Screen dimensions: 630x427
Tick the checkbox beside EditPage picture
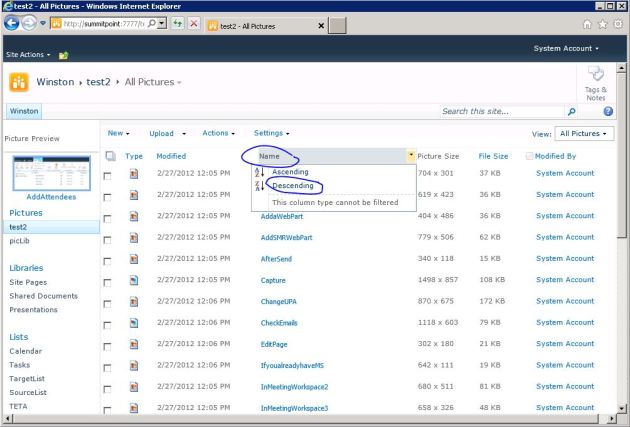109,344
